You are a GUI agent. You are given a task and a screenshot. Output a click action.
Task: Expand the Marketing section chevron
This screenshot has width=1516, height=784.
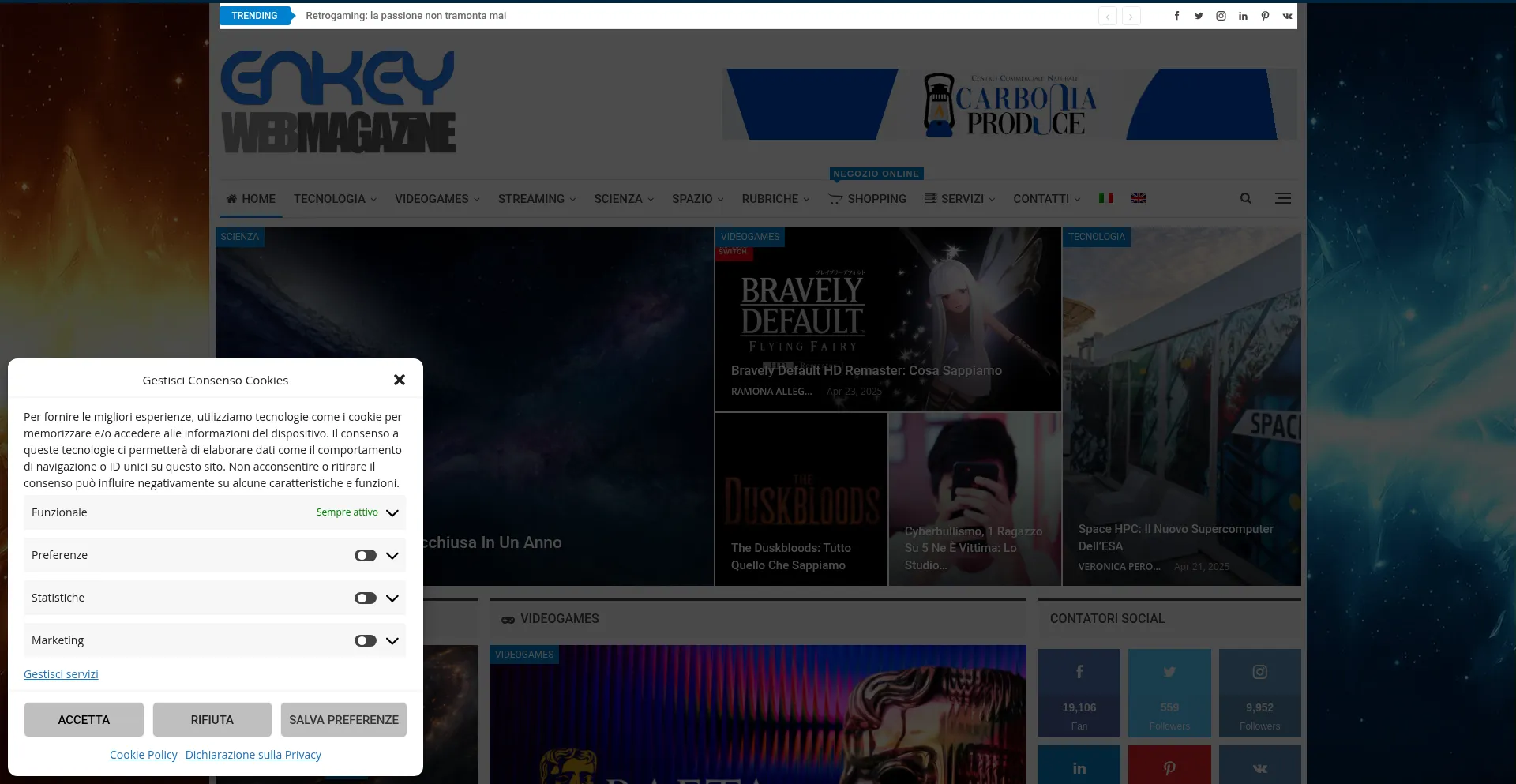coord(392,641)
